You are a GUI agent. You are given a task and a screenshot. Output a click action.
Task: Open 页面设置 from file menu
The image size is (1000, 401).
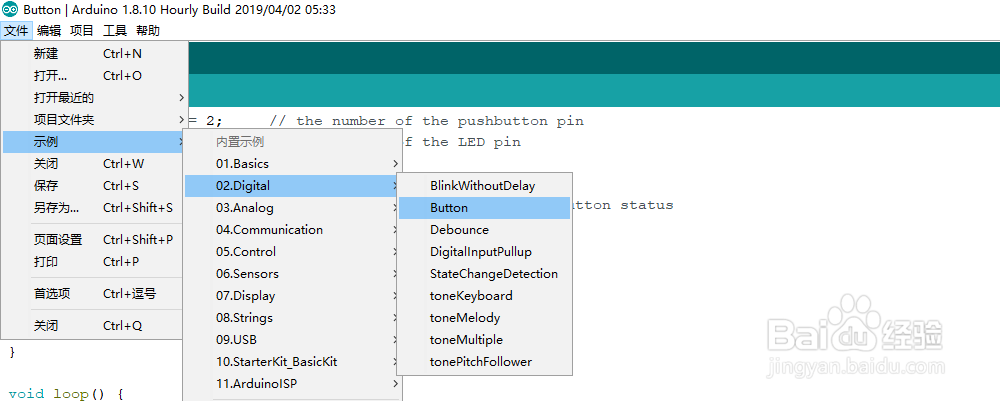(x=95, y=240)
